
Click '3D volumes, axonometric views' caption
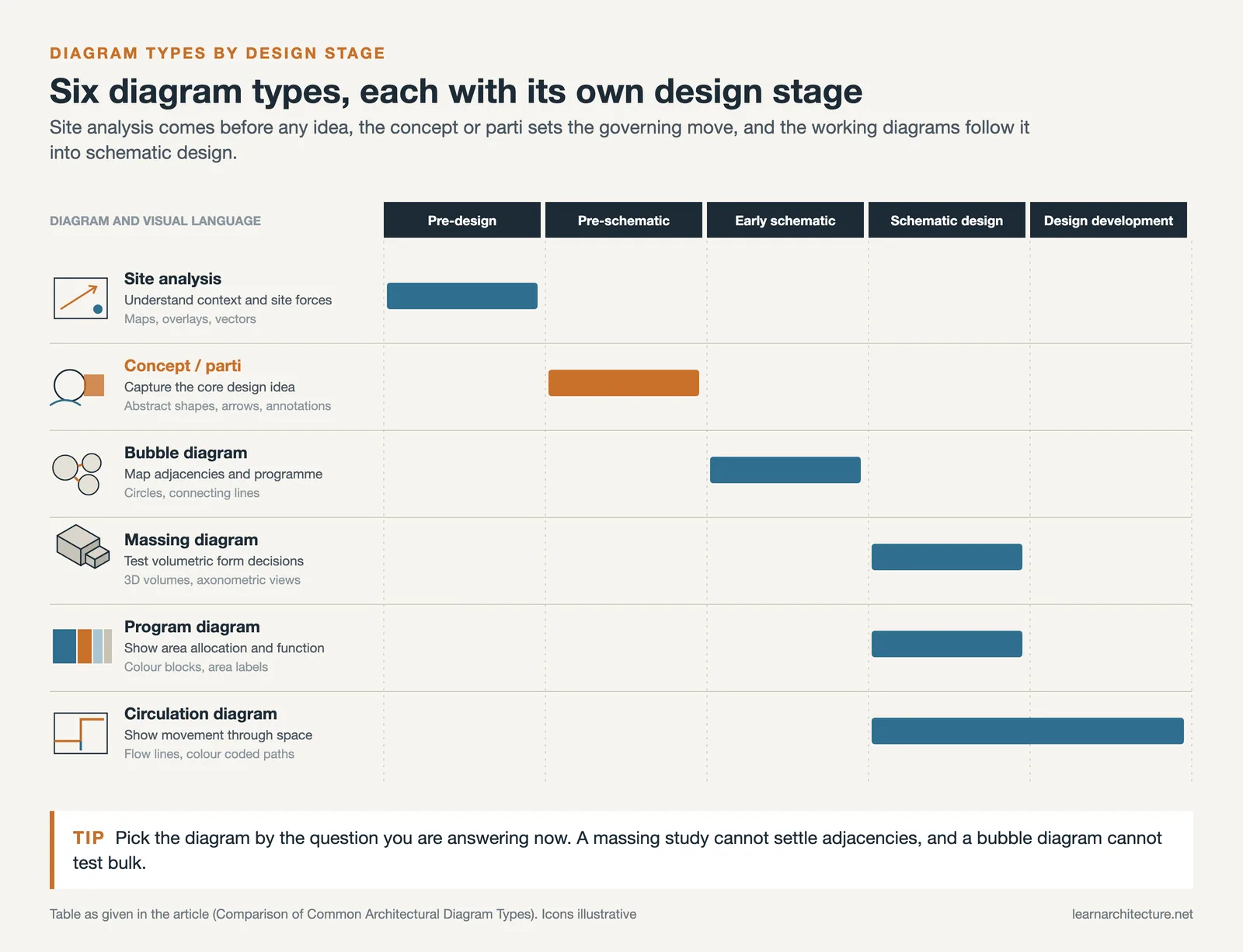(212, 580)
